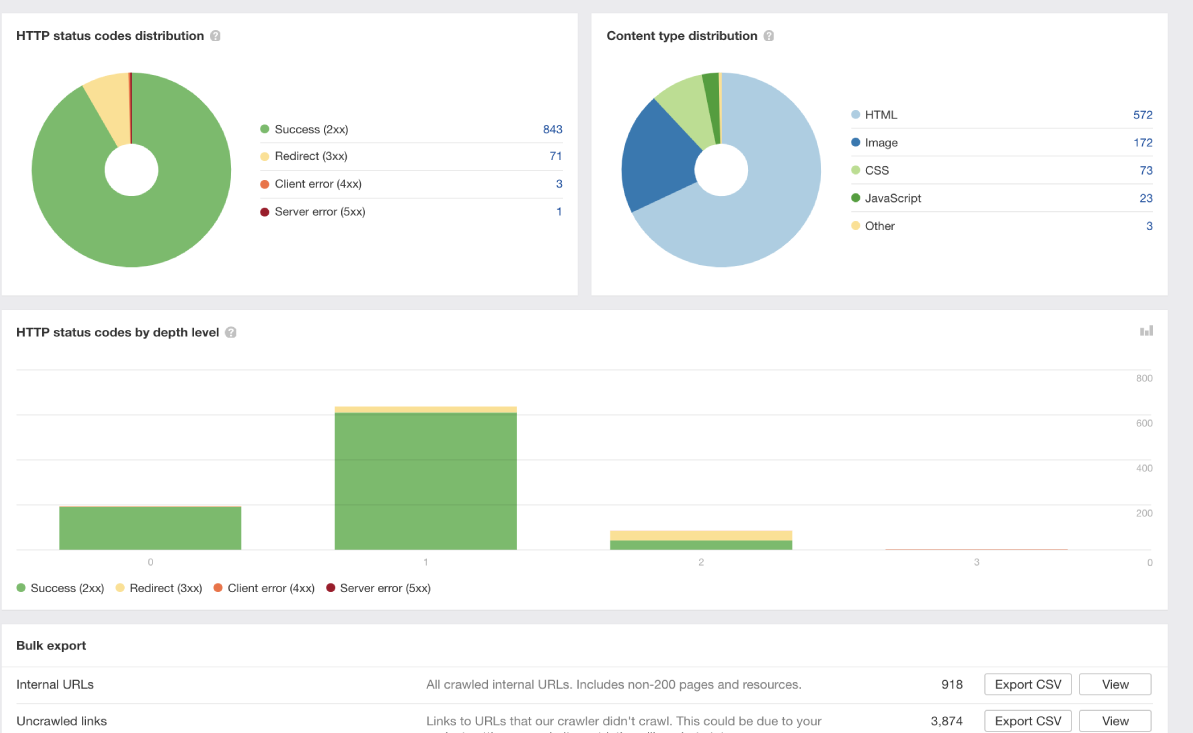1193x733 pixels.
Task: Click the Internal URLs row label
Action: [x=55, y=684]
